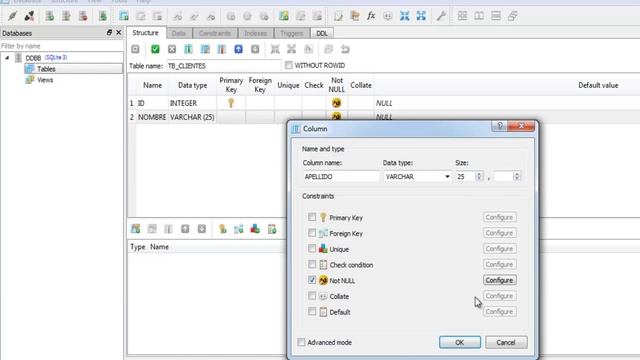The width and height of the screenshot is (640, 360).
Task: Click the Cascade windows icon
Action: point(513,16)
